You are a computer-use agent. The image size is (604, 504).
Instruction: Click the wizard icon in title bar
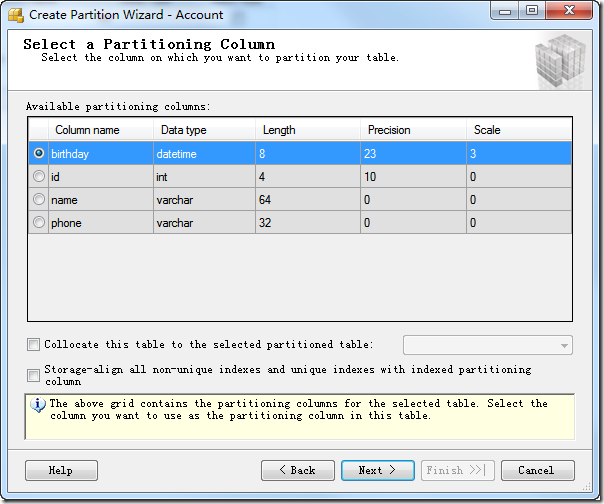(15, 15)
